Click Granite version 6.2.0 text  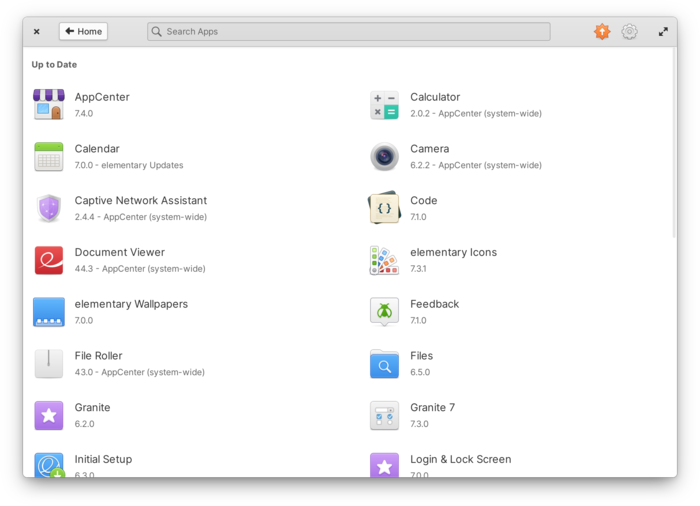pyautogui.click(x=84, y=424)
